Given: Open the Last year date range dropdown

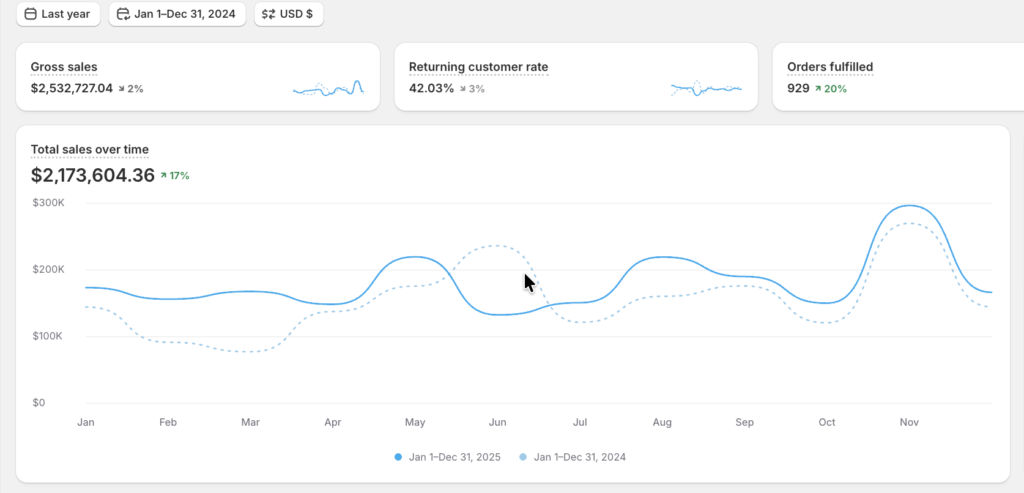Looking at the screenshot, I should tap(58, 15).
